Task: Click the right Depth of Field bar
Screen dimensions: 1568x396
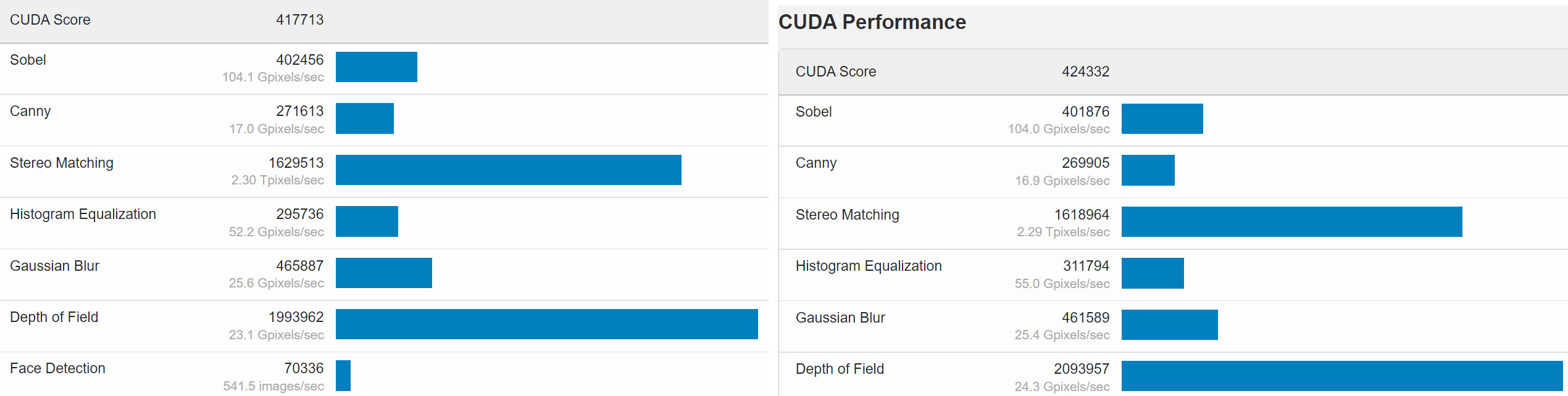Action: pos(1342,376)
